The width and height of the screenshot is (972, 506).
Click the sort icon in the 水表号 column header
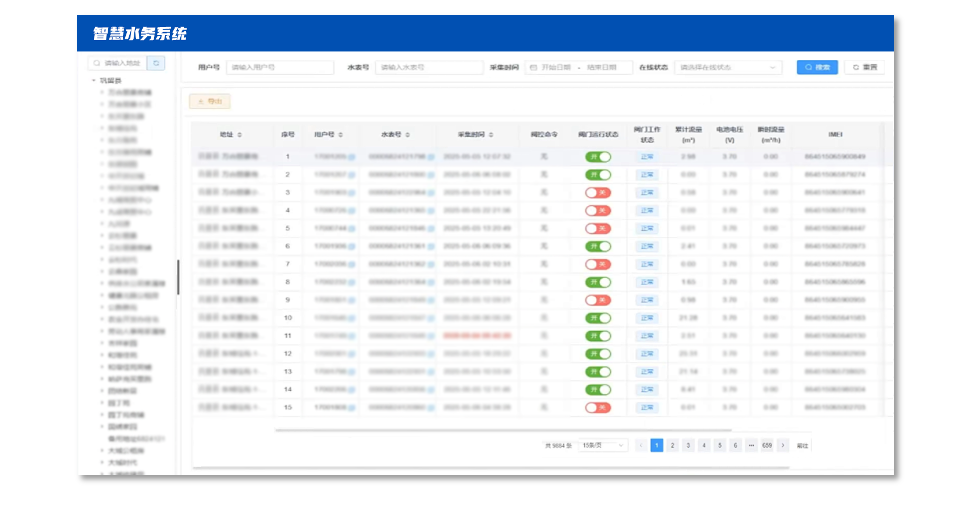click(x=408, y=134)
